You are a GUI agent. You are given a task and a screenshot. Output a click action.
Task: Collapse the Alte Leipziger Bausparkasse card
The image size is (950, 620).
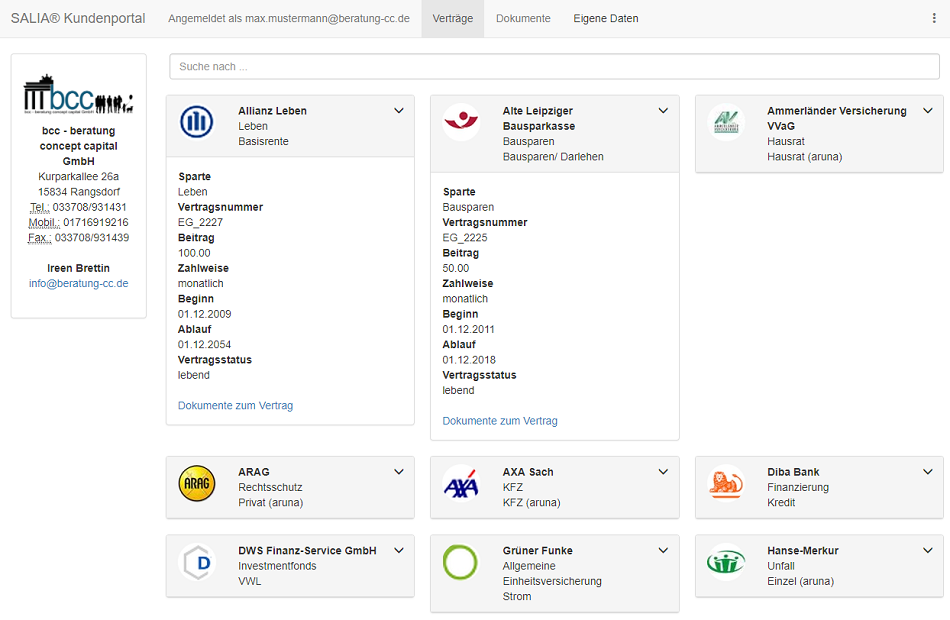point(663,111)
